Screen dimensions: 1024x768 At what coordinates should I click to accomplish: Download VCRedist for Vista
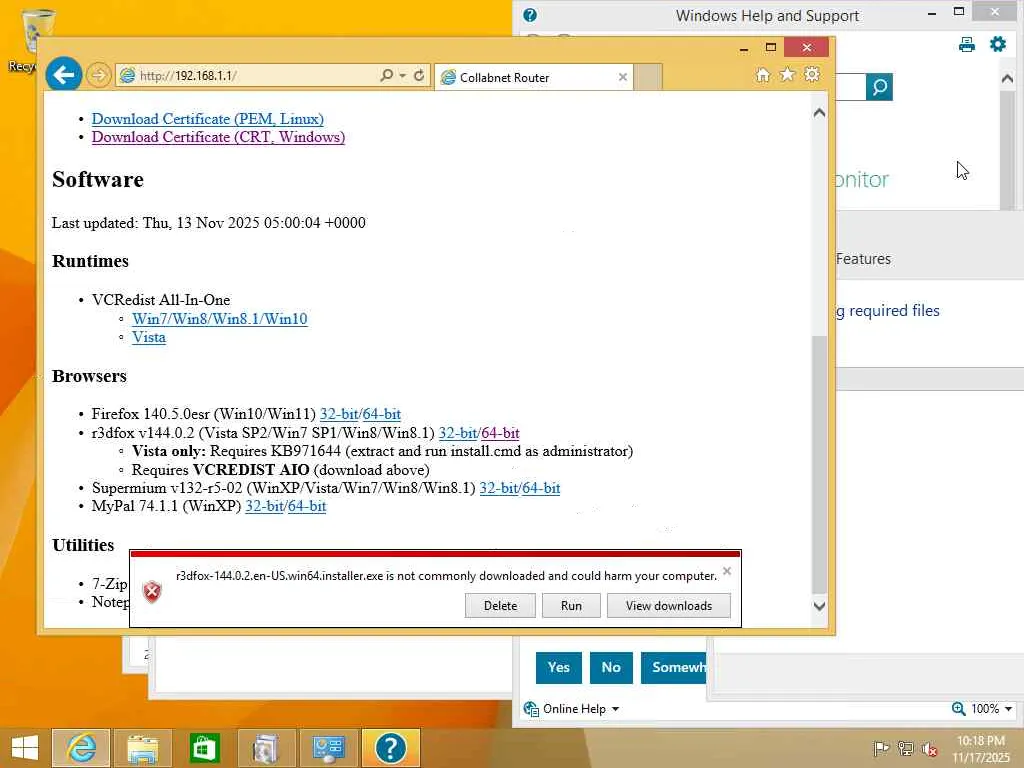pyautogui.click(x=149, y=337)
